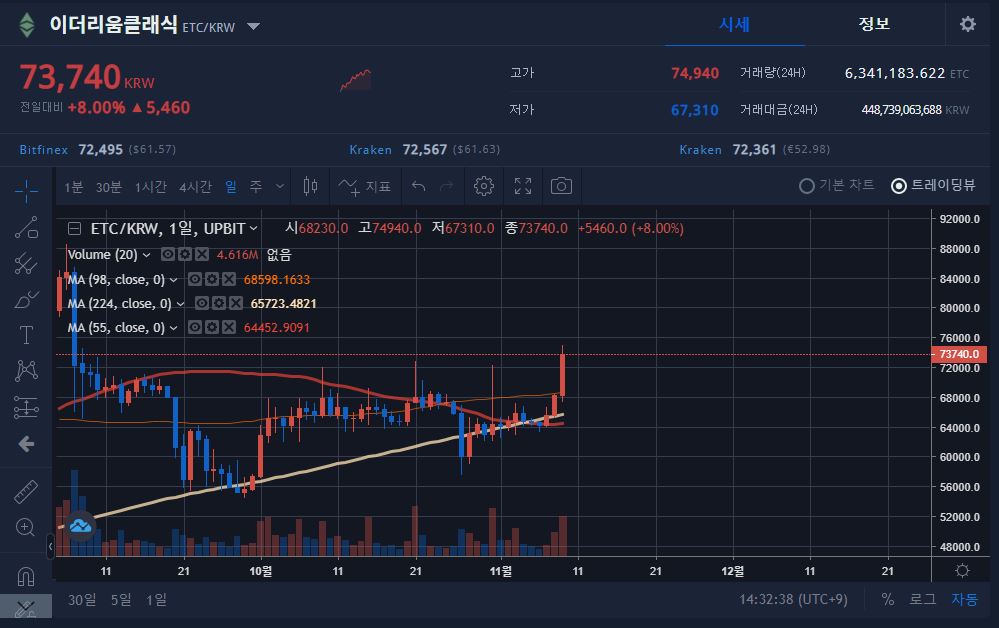
Task: Select the crosshair cursor tool
Action: (26, 190)
